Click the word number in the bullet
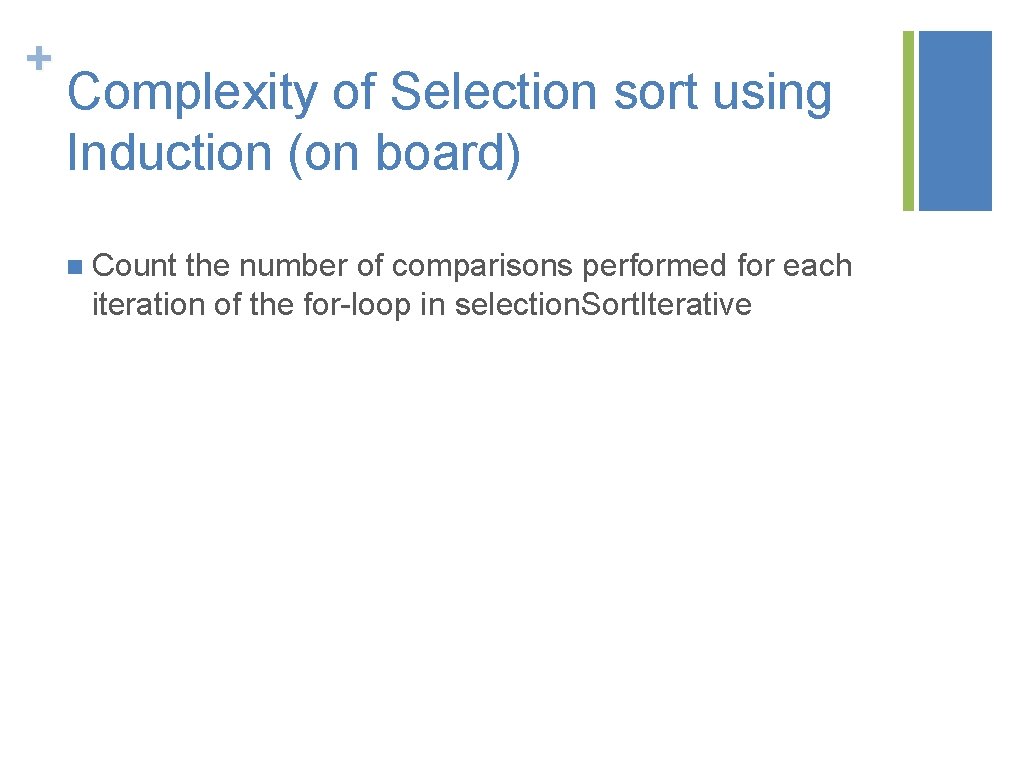The image size is (1024, 768). pos(285,266)
